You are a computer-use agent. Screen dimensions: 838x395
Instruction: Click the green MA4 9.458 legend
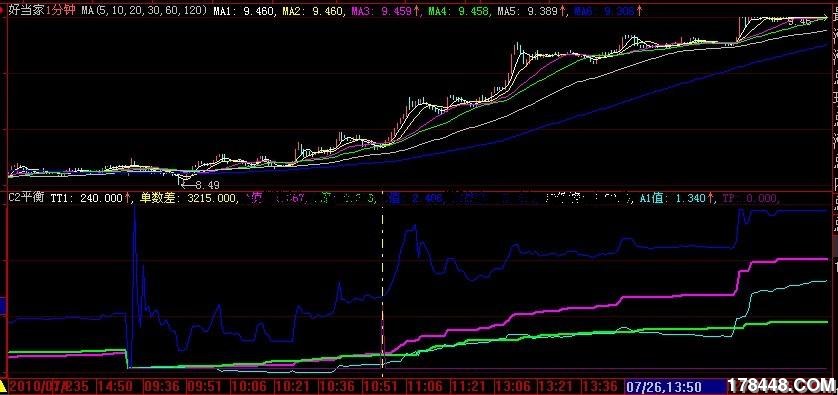[457, 10]
